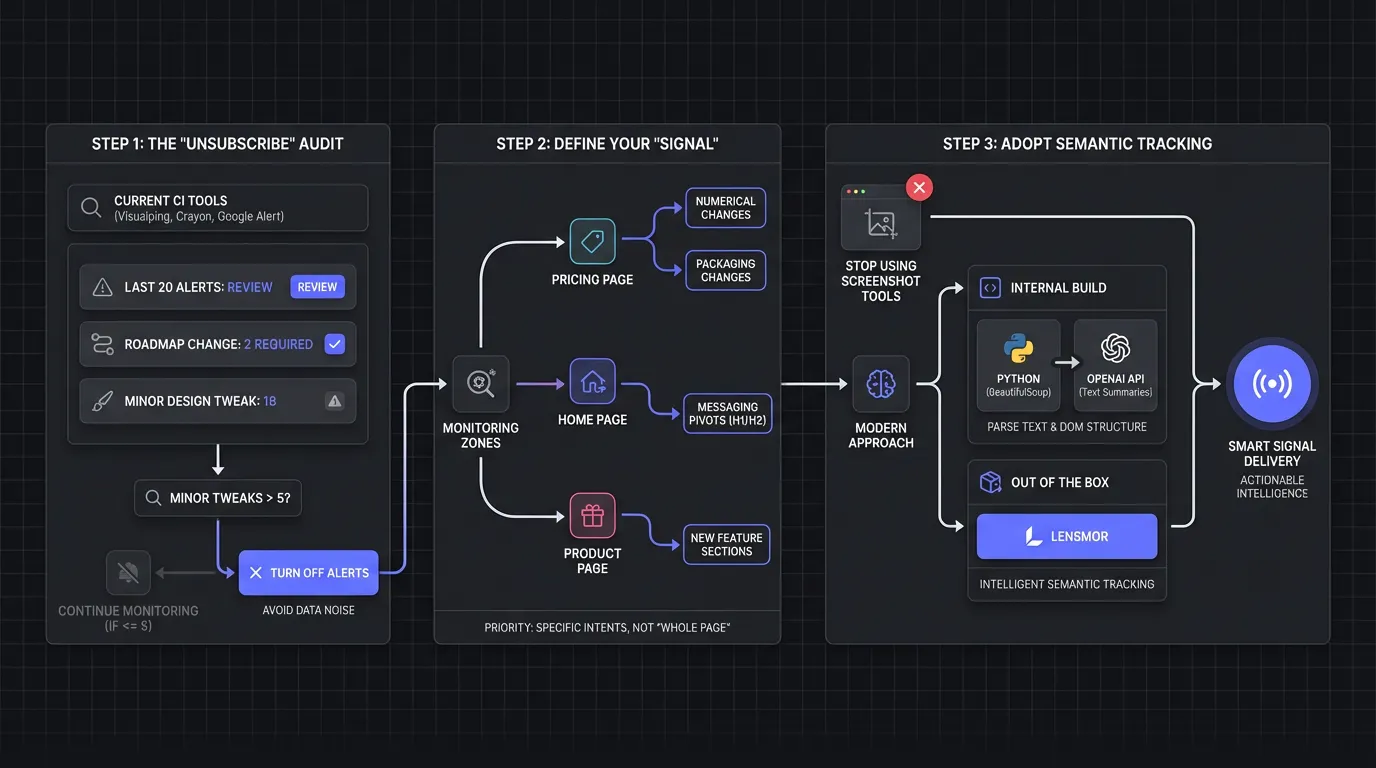Click the muted bell continue monitoring icon

pyautogui.click(x=128, y=572)
